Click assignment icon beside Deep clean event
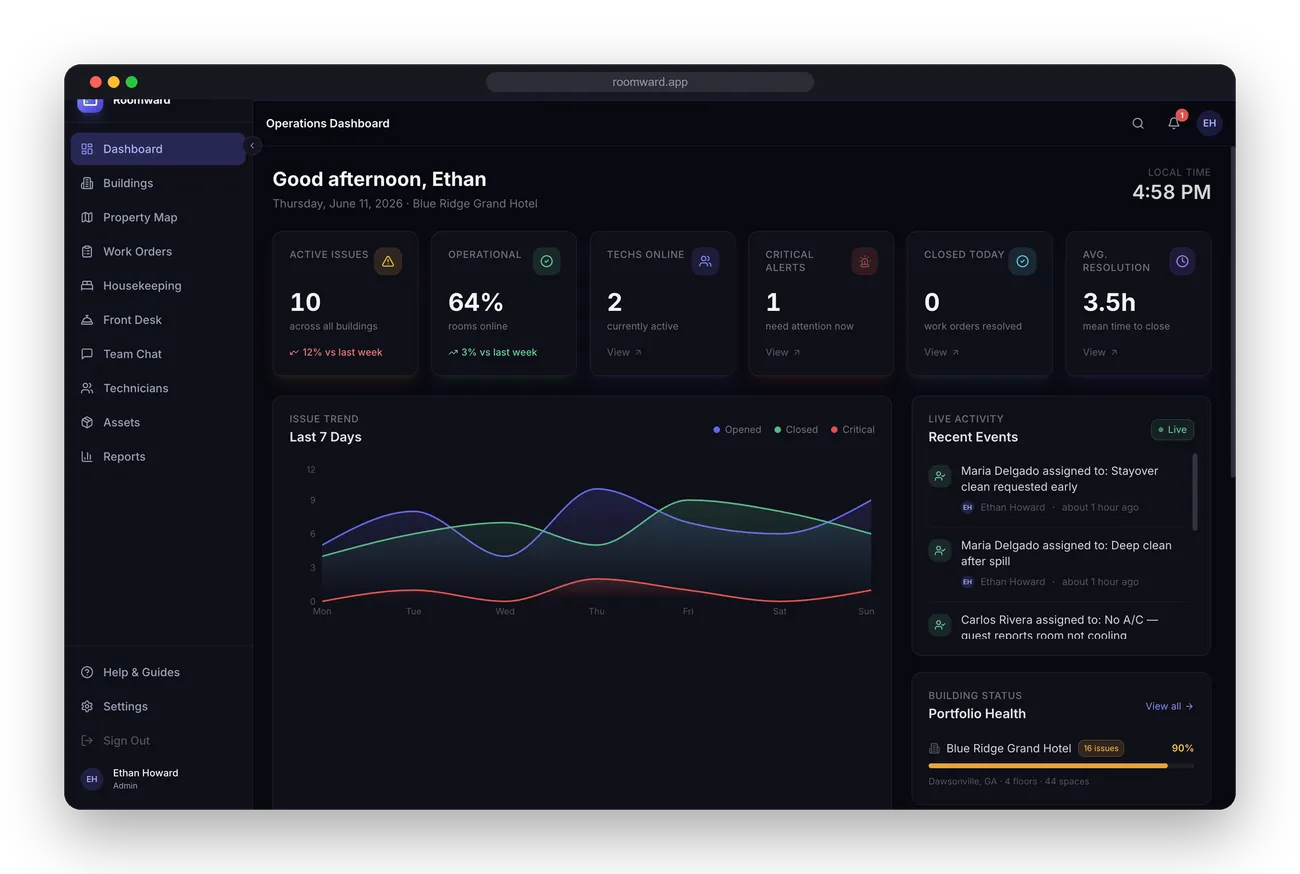Viewport: 1300px width, 874px height. click(939, 550)
